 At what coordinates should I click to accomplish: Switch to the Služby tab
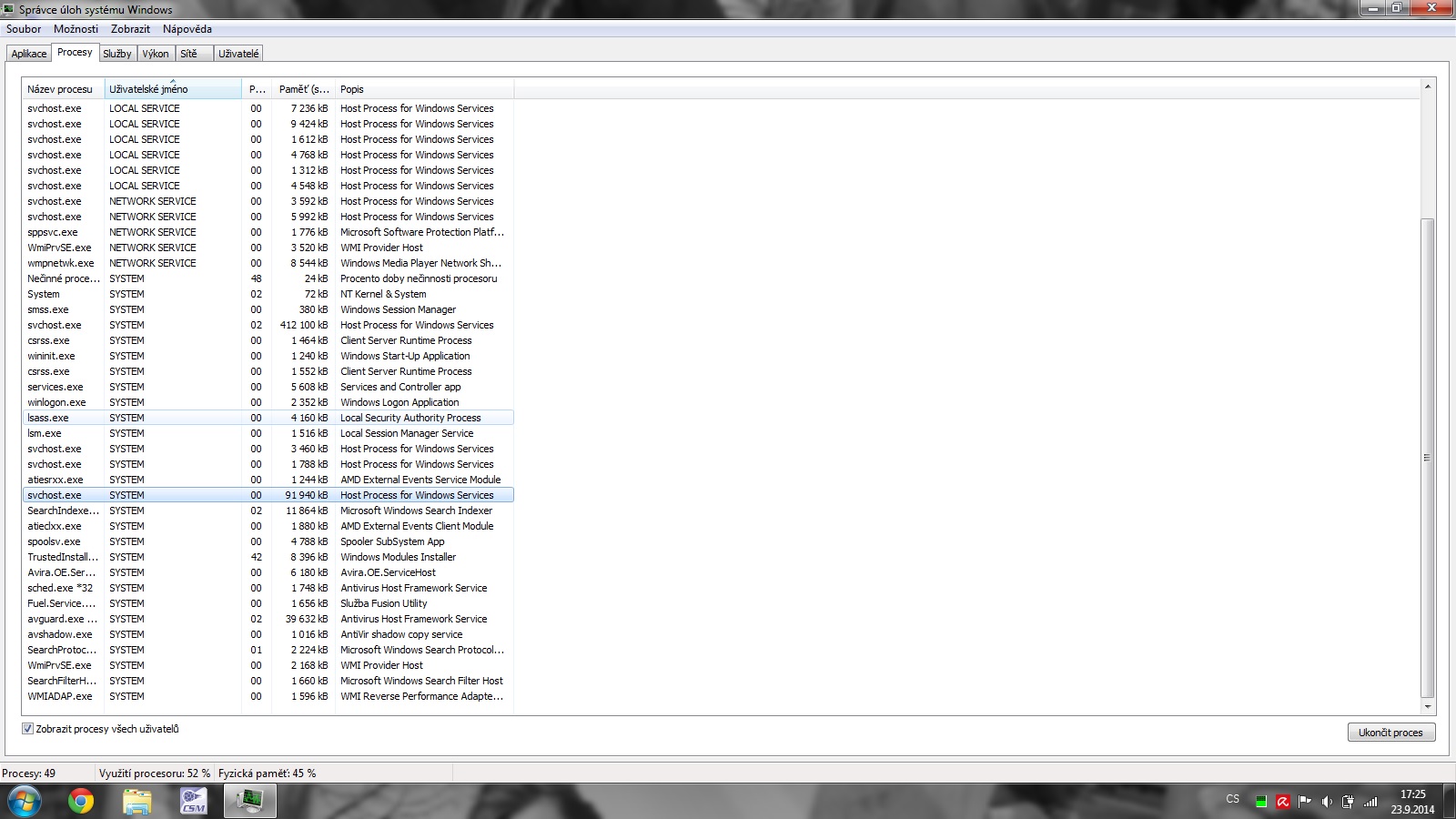(117, 54)
